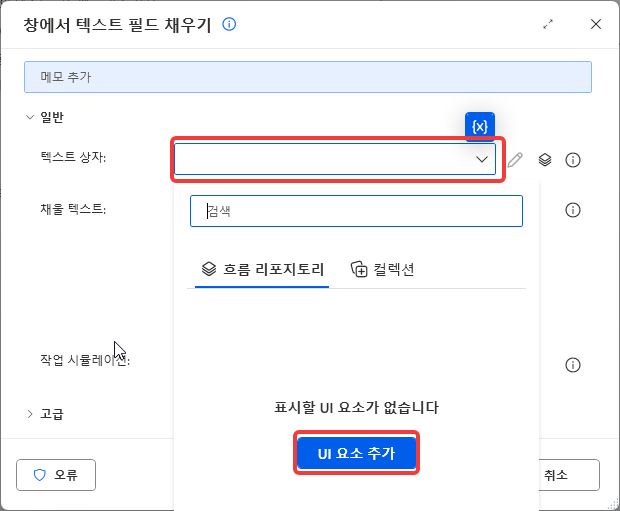
Task: Show info for the 작업 시뮬레이션 option
Action: coord(573,365)
